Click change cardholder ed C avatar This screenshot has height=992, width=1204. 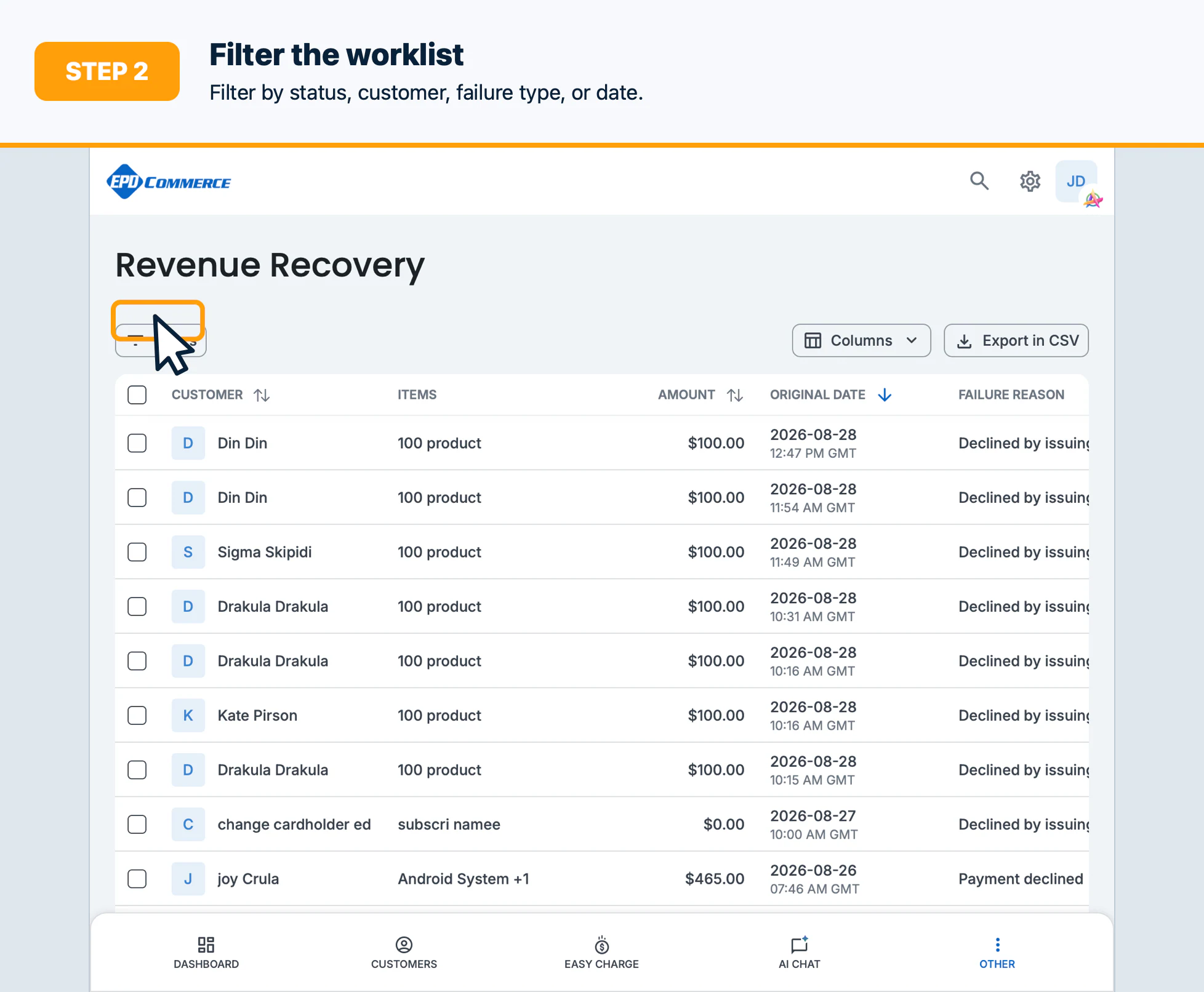click(188, 825)
